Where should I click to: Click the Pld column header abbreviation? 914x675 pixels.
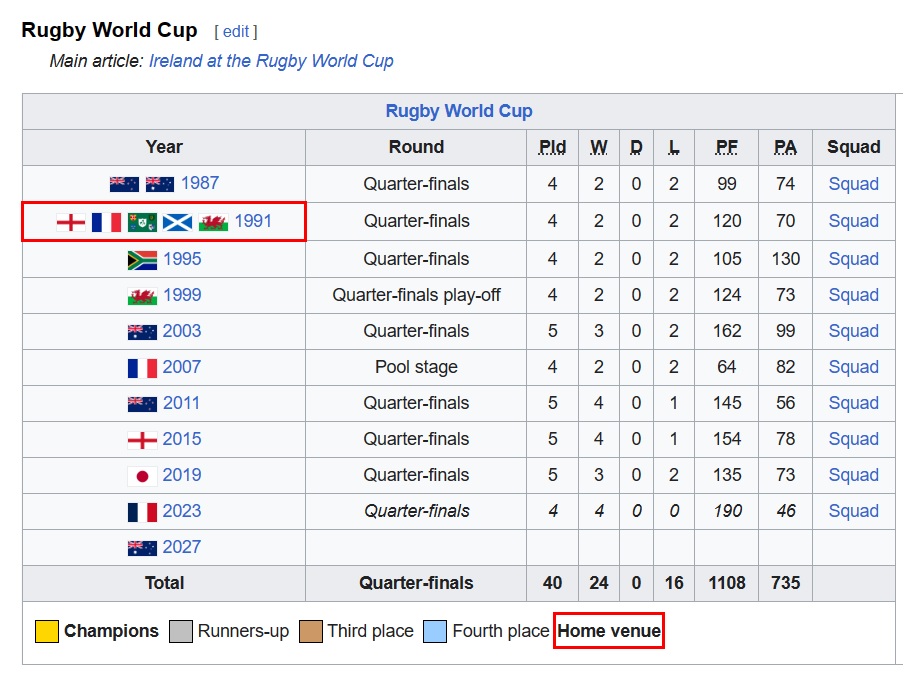[552, 147]
